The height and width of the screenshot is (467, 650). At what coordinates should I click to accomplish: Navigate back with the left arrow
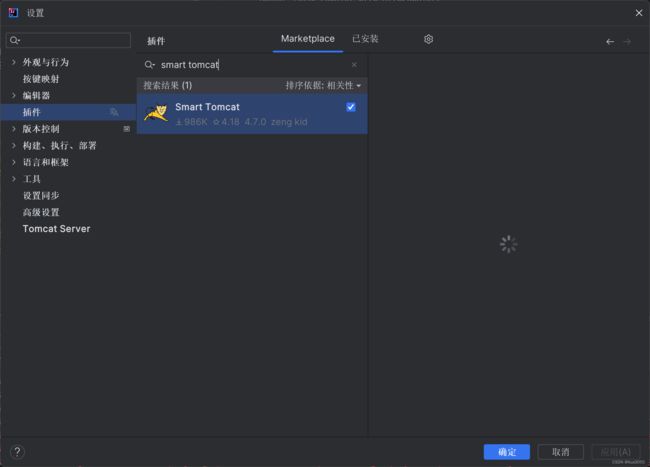(610, 41)
